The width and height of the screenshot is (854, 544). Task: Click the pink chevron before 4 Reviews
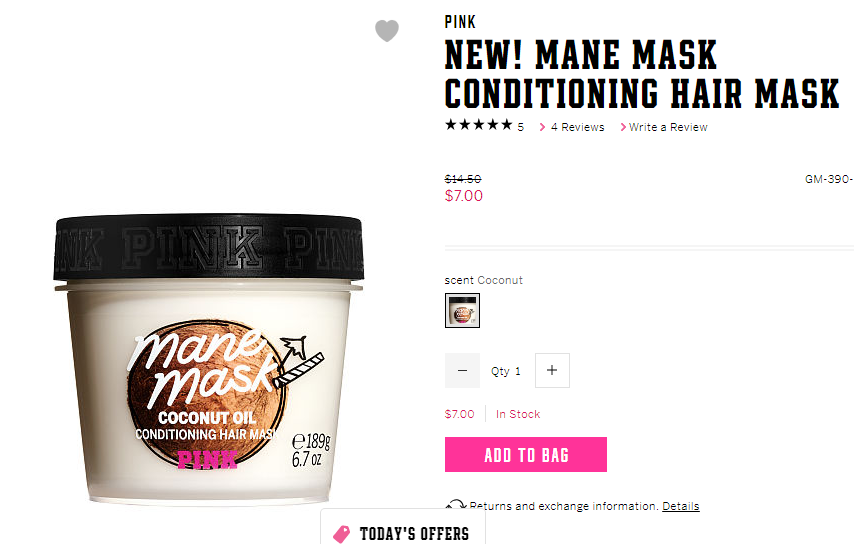[542, 127]
